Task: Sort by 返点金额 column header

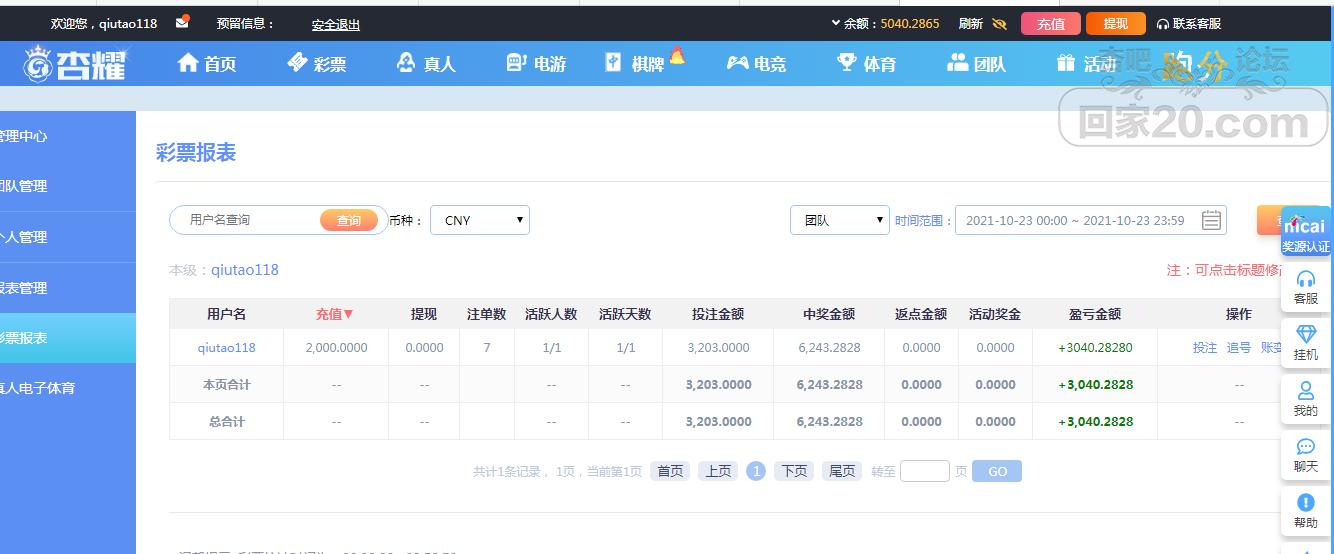Action: point(921,314)
